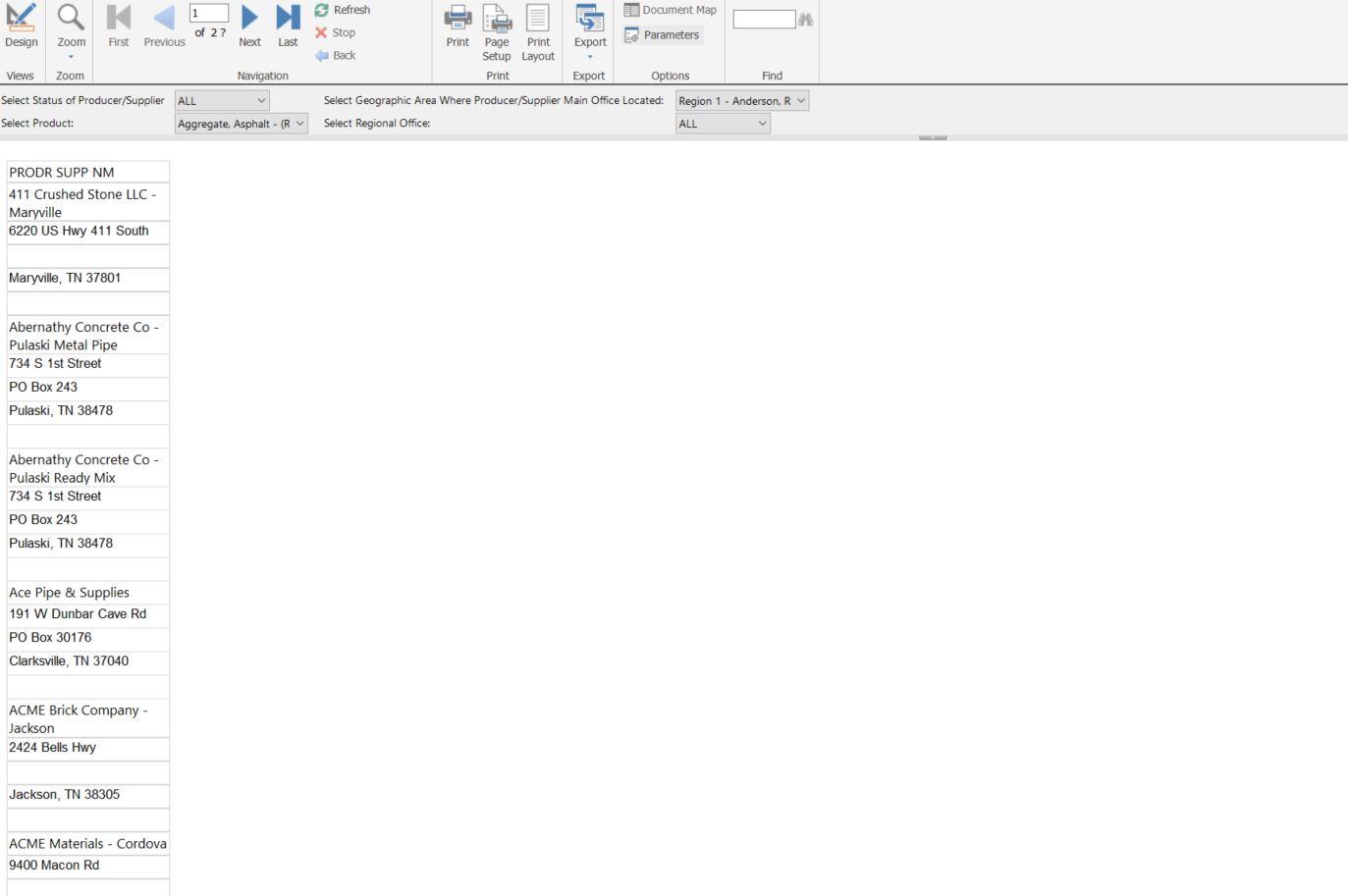Select 411 Crushed Stone LLC - Maryville
This screenshot has width=1348, height=896.
tap(87, 202)
